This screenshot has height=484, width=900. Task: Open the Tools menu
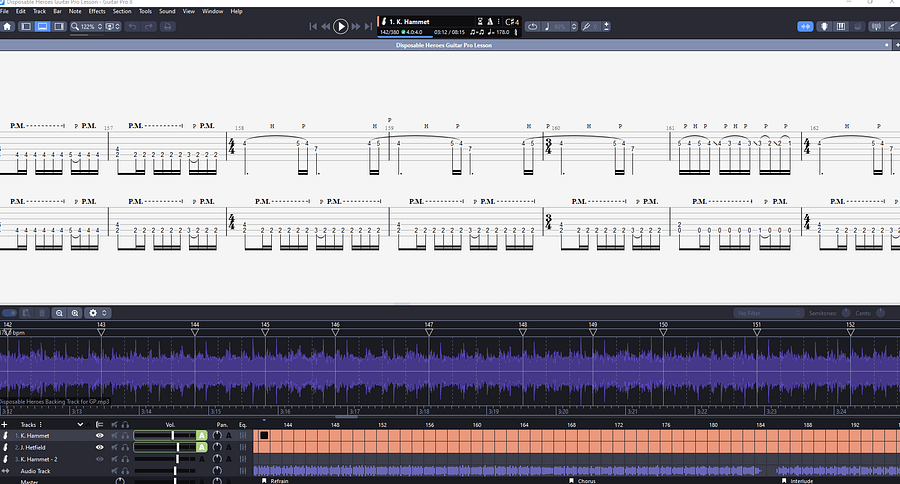(x=145, y=11)
